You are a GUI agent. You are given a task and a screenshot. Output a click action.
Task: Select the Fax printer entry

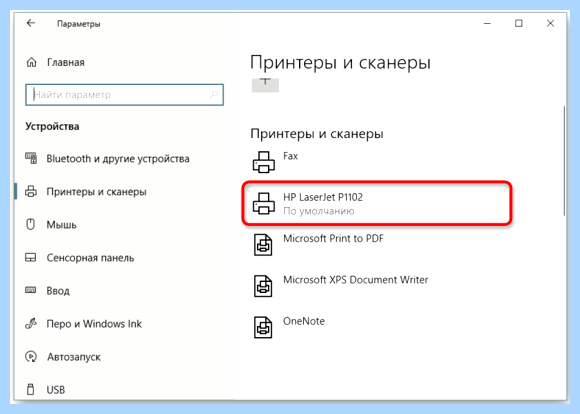point(377,162)
